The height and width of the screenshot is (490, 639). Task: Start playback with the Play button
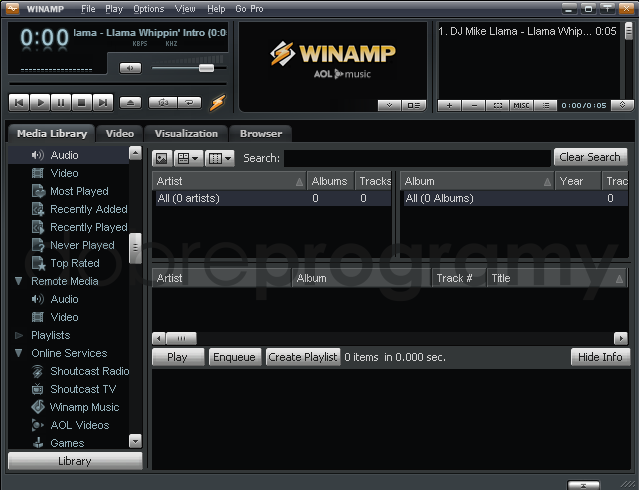40,102
